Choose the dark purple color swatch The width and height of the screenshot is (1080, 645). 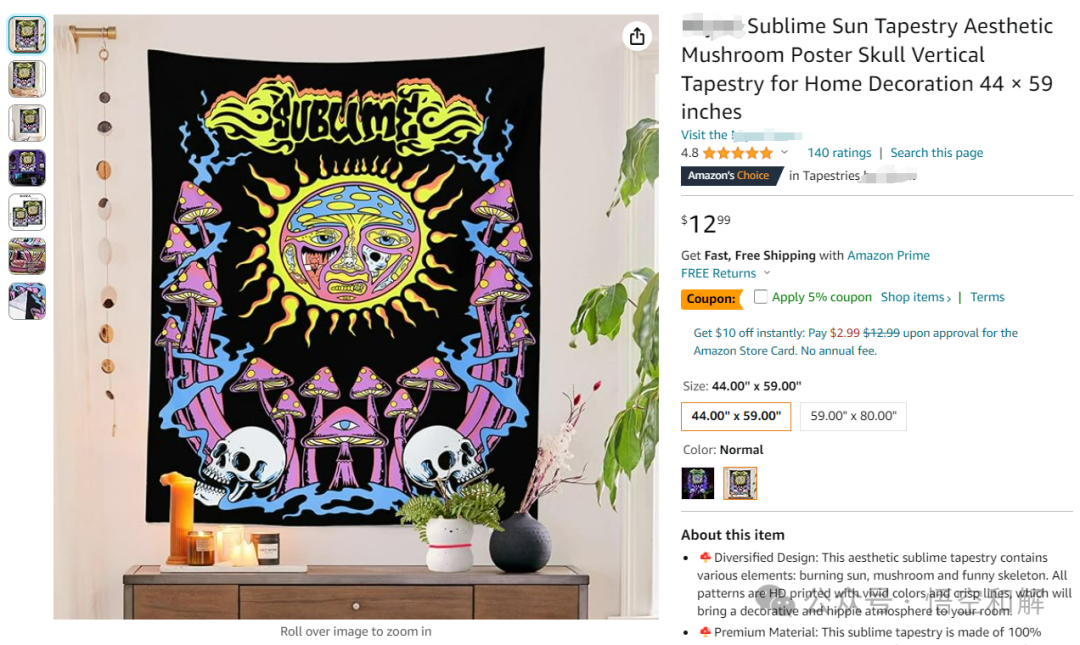[698, 483]
